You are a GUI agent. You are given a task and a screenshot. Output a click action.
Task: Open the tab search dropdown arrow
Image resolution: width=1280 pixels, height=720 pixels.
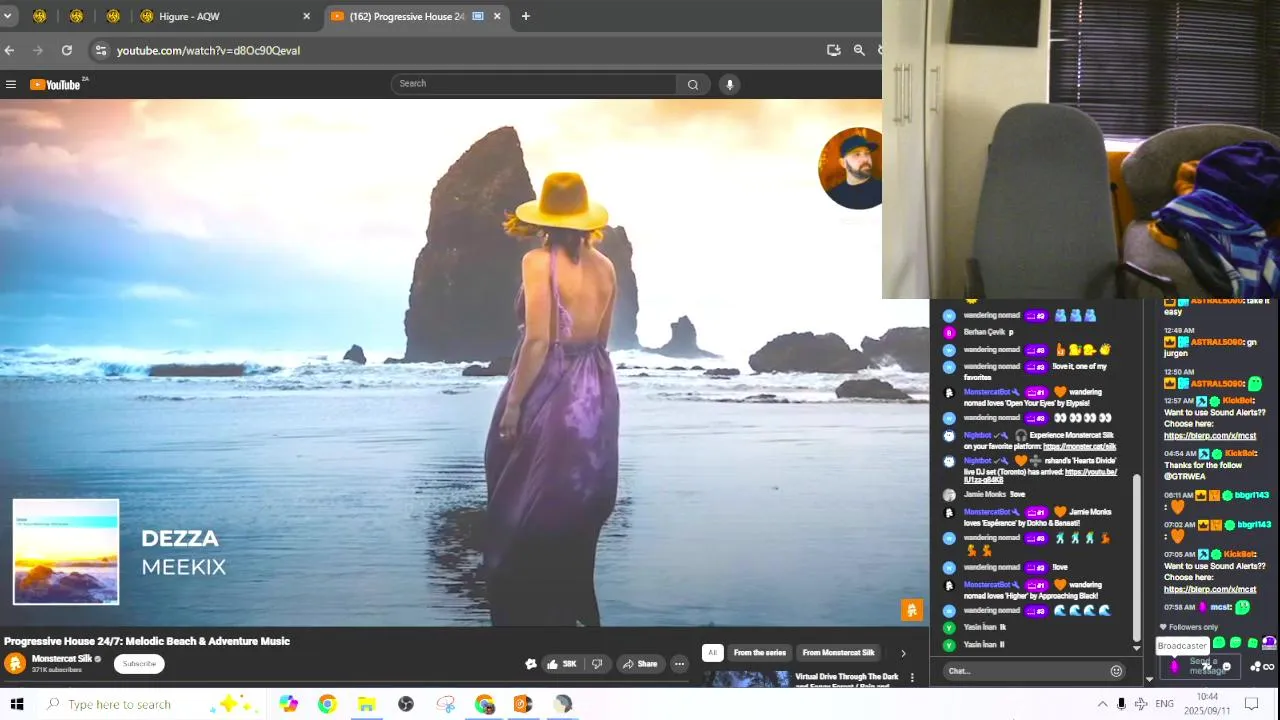point(7,16)
